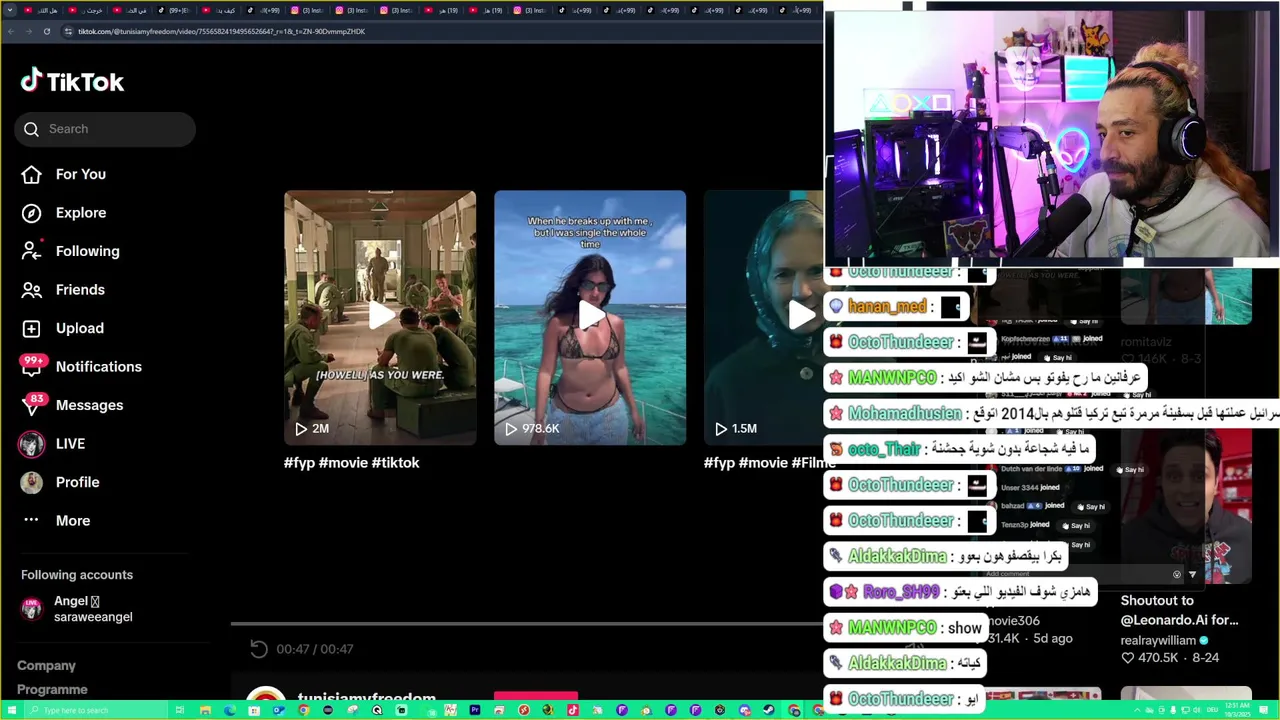Open Task View on the taskbar

(180, 710)
